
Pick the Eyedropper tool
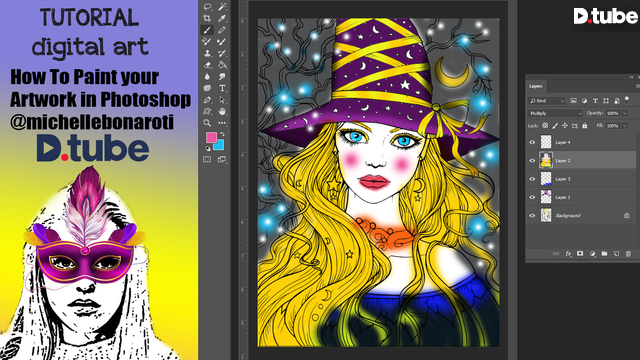pyautogui.click(x=222, y=18)
